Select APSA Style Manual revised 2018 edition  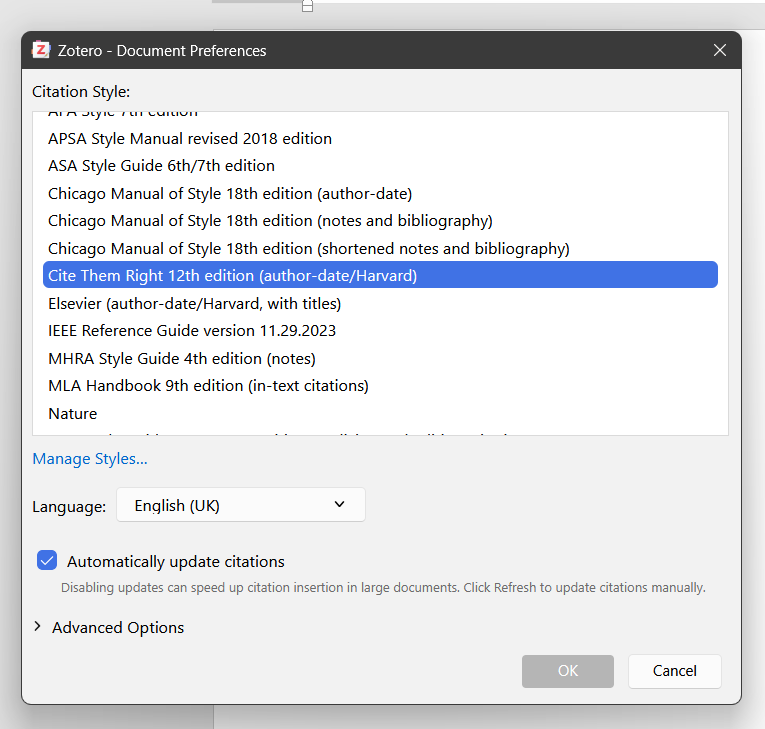[x=380, y=139]
